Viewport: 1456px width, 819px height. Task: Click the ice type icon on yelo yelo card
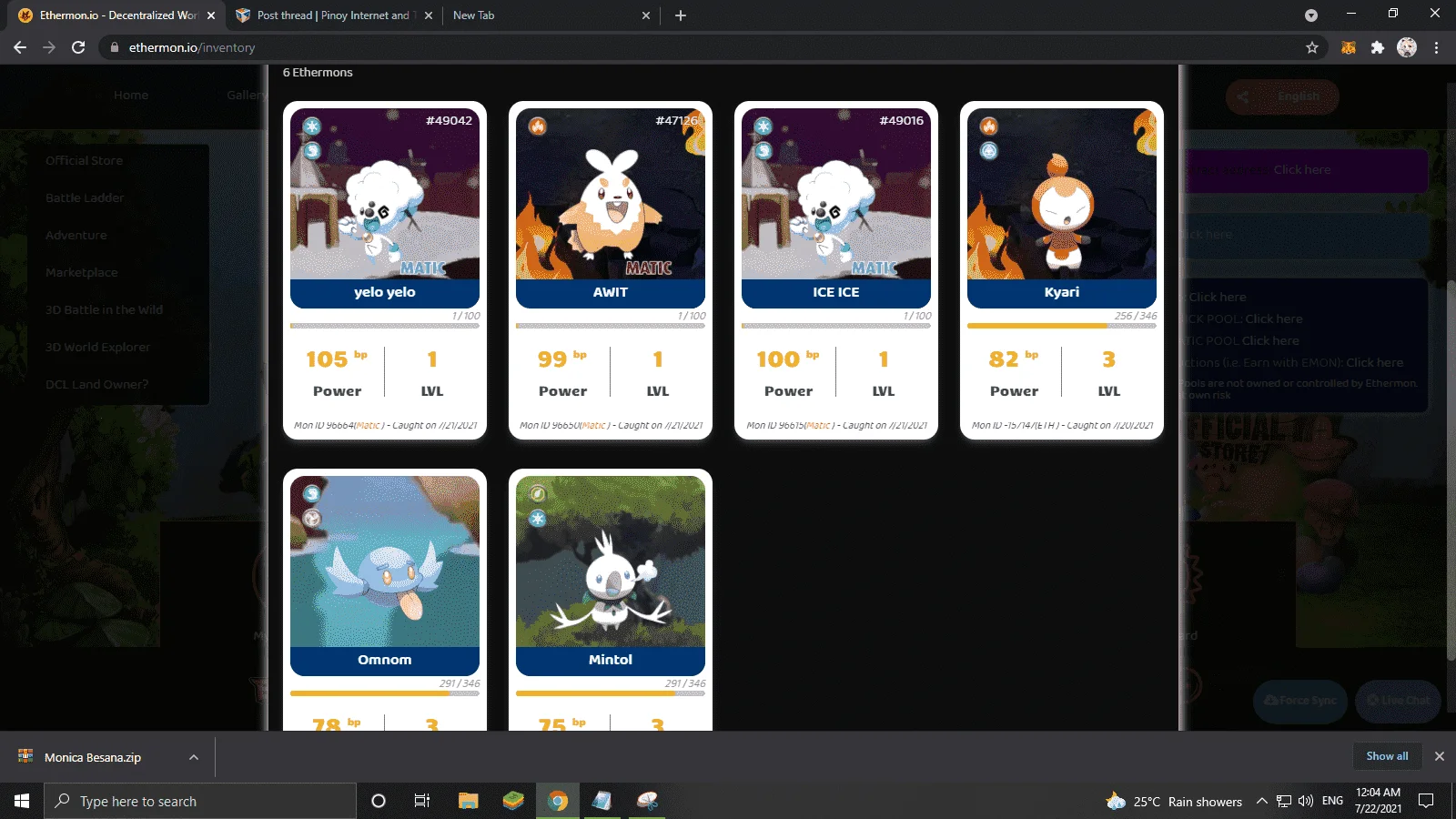(x=312, y=126)
